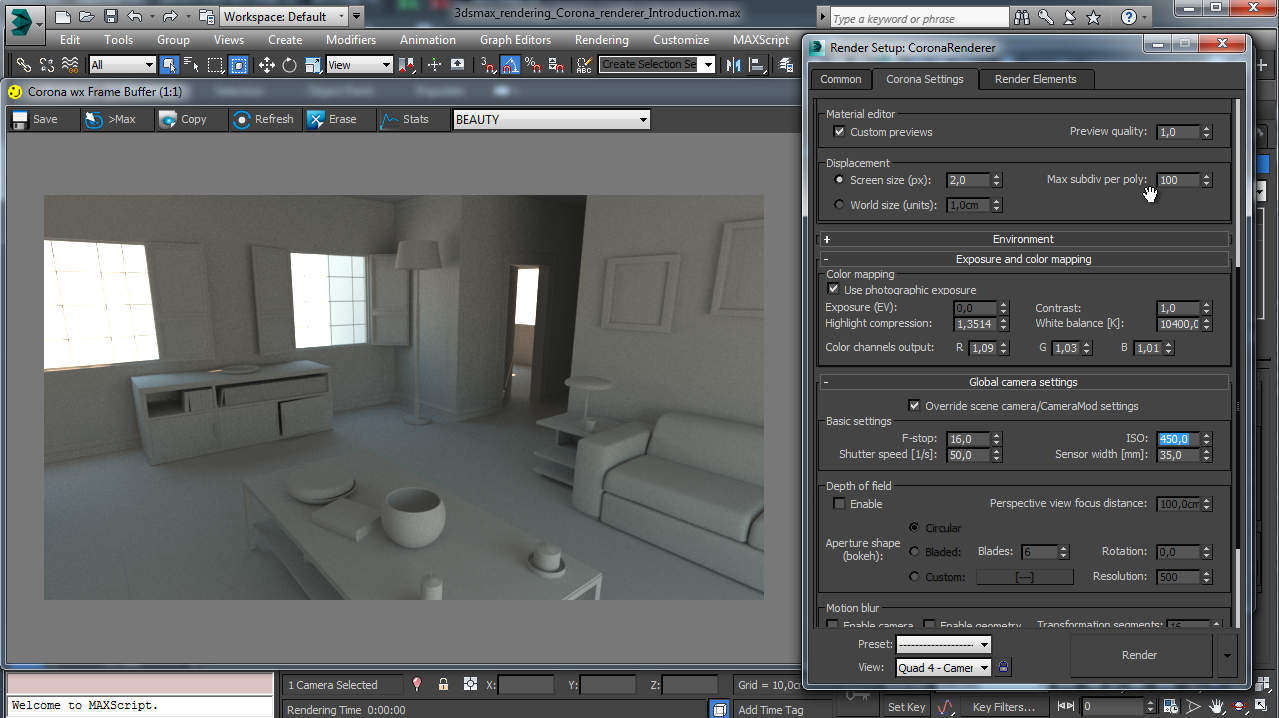The width and height of the screenshot is (1279, 718).
Task: Toggle the 3D Snaps button
Action: point(488,65)
